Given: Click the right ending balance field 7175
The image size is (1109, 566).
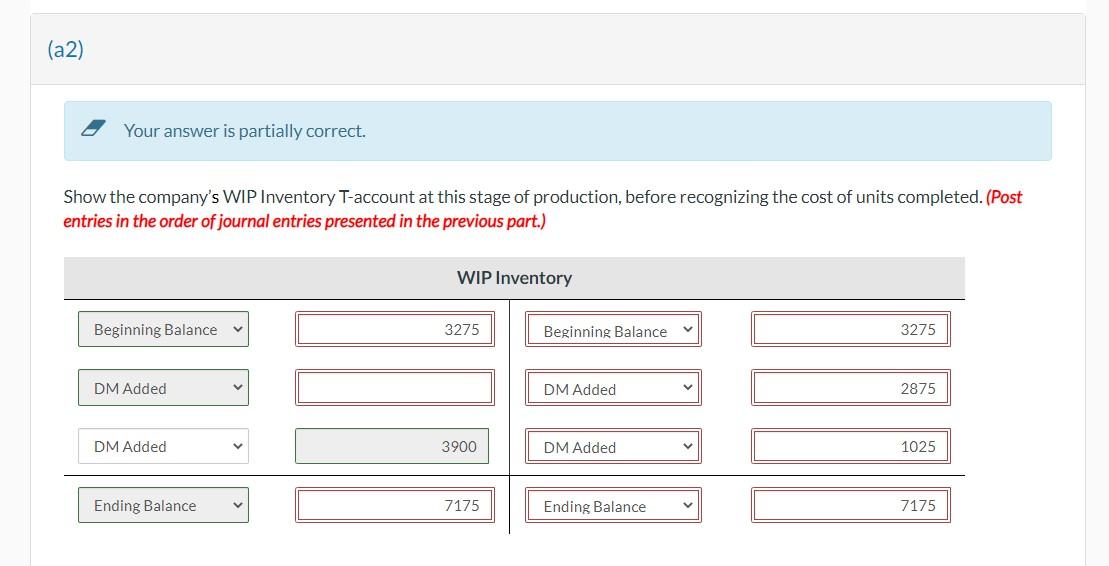Looking at the screenshot, I should 851,505.
